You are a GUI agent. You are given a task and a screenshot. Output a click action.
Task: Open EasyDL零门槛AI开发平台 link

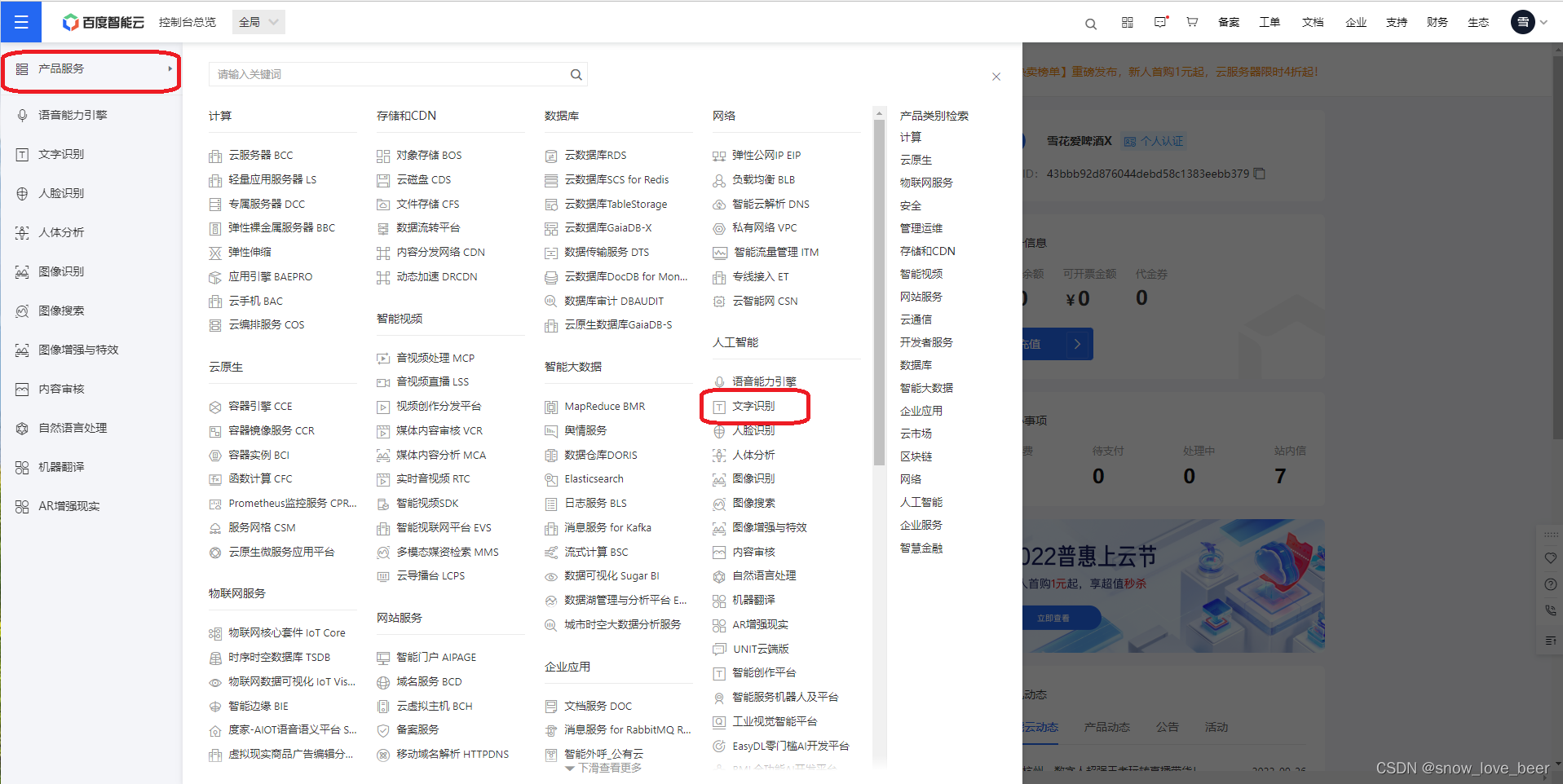click(x=790, y=746)
